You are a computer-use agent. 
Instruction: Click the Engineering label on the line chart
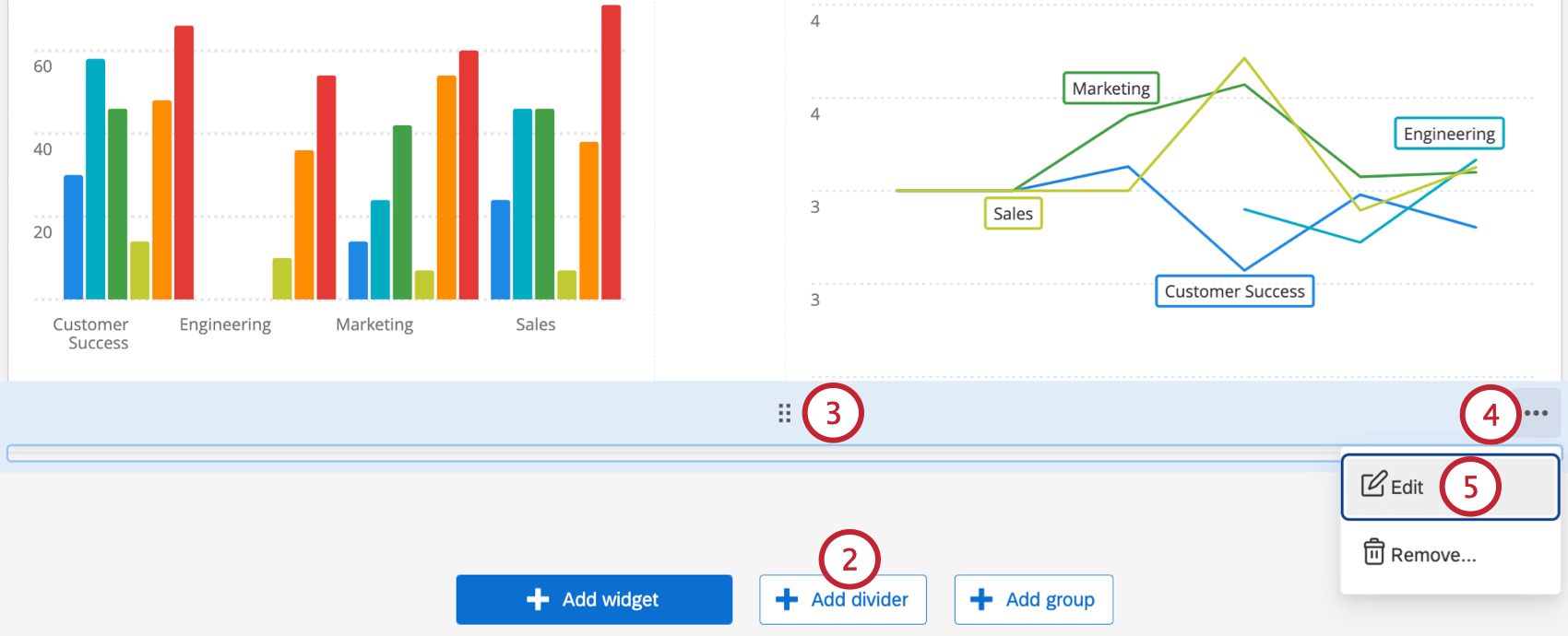pyautogui.click(x=1448, y=134)
